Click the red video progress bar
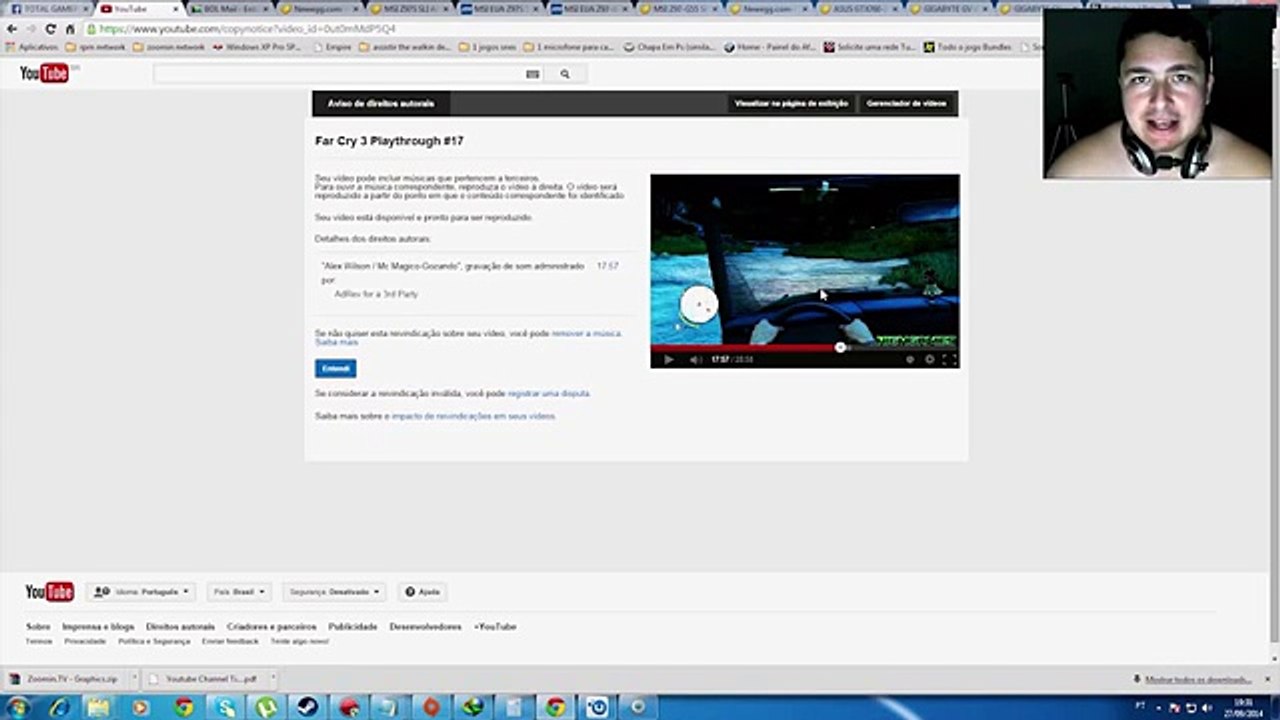Screen dimensions: 1280x720 [745, 348]
